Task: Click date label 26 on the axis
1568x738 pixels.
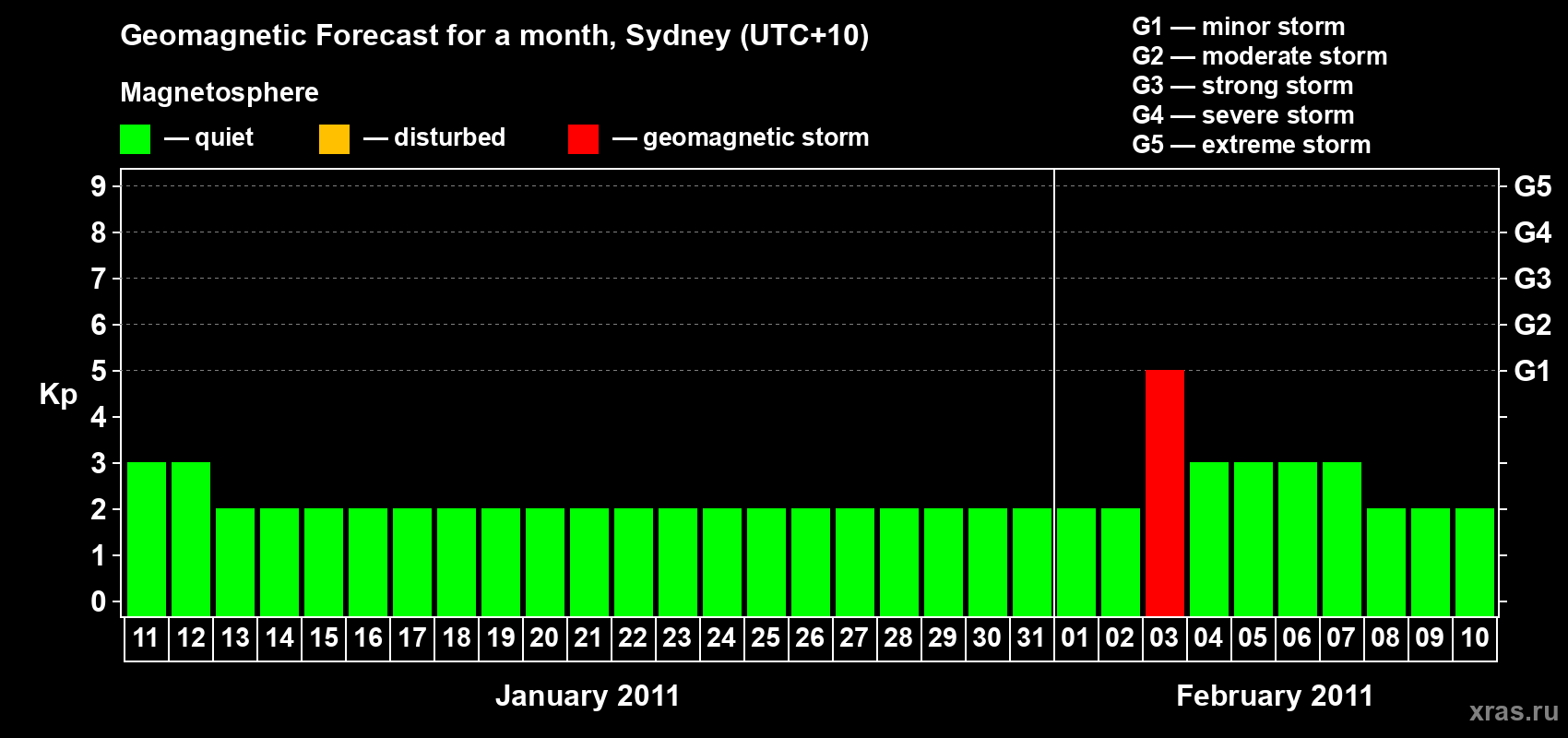Action: coord(810,637)
